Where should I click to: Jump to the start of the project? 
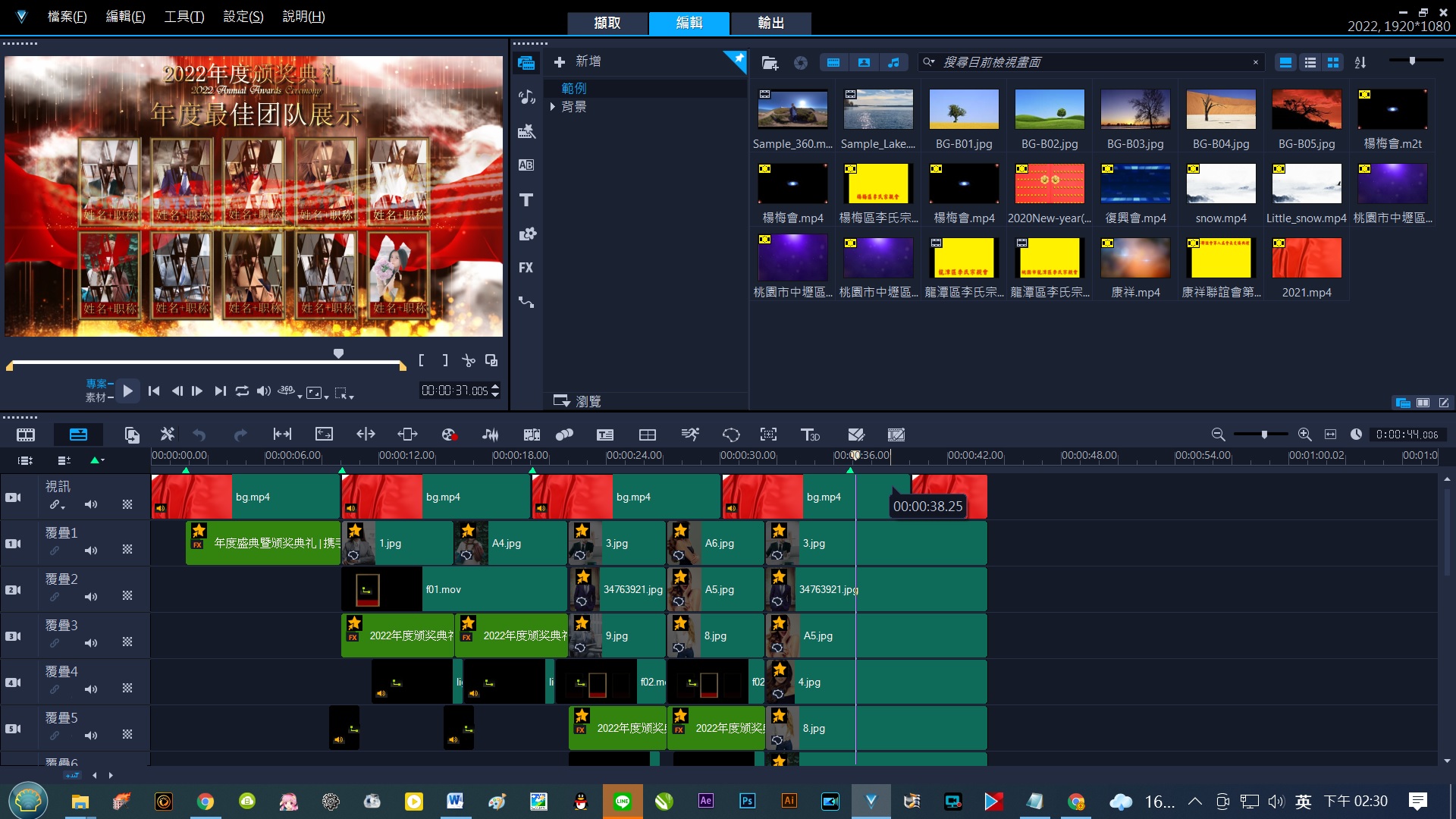tap(154, 391)
